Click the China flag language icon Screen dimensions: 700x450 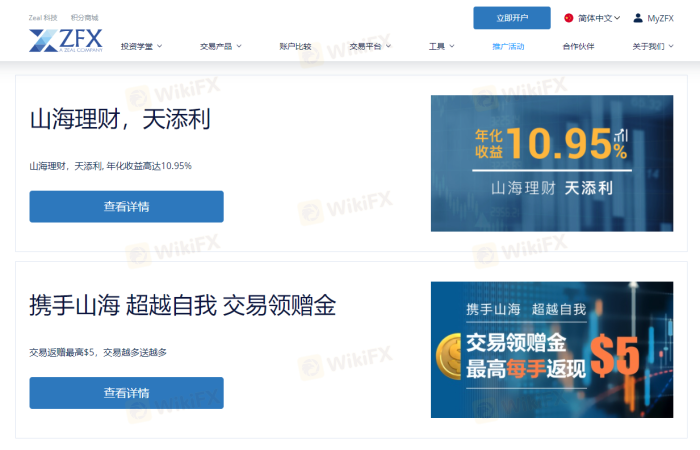click(568, 18)
